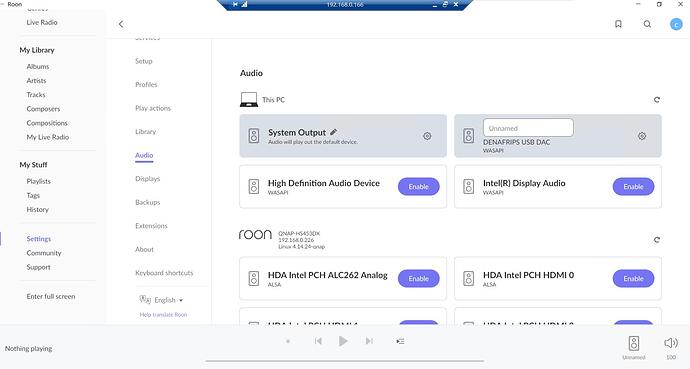The image size is (690, 369).
Task: Follow Help translate Roon link
Action: 163,315
